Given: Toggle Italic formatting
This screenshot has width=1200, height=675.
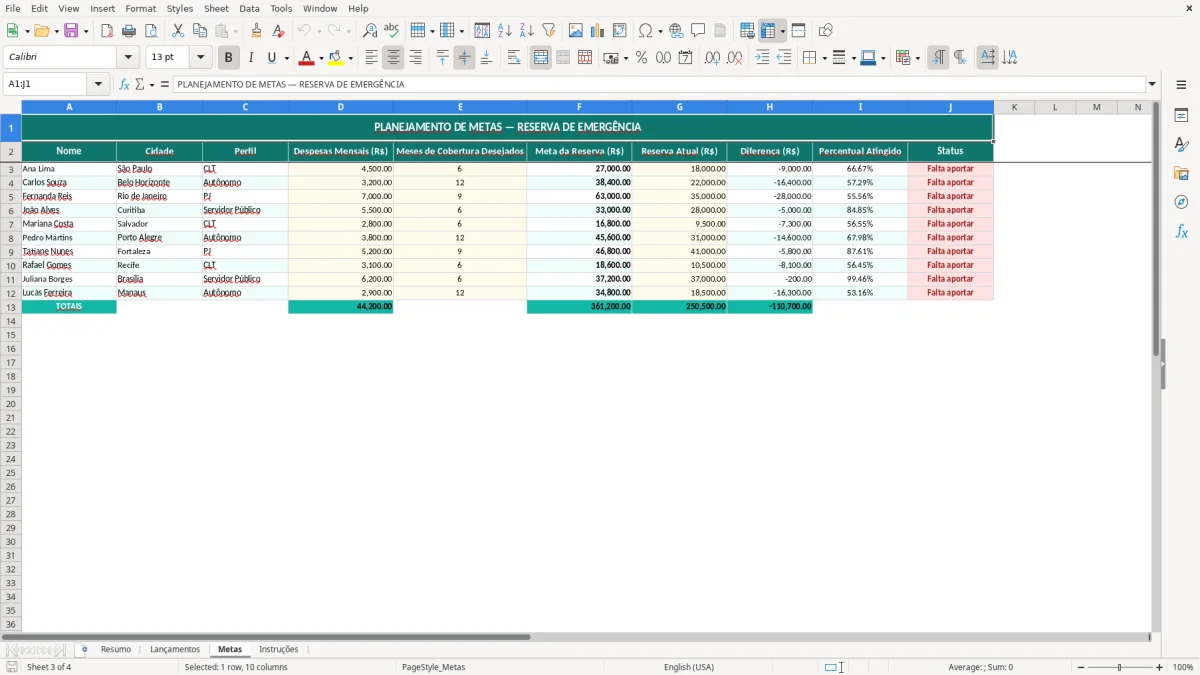Looking at the screenshot, I should (251, 58).
